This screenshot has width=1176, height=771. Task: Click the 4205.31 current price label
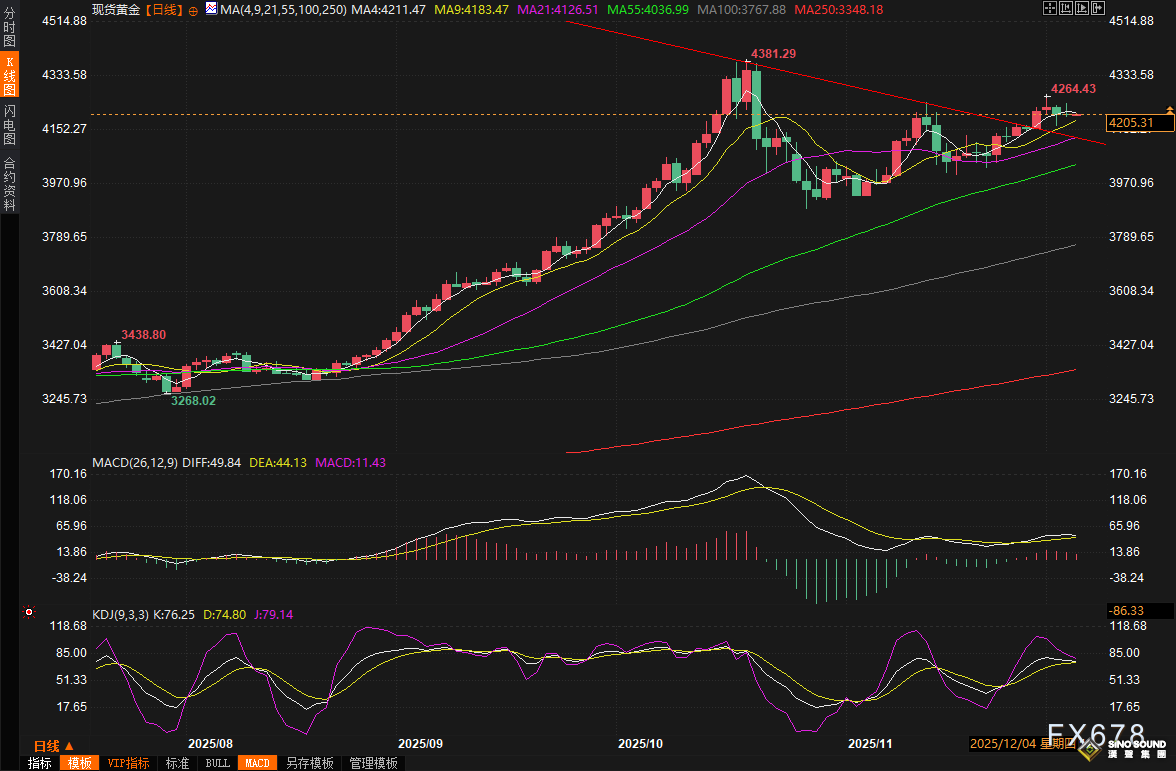[x=1131, y=123]
